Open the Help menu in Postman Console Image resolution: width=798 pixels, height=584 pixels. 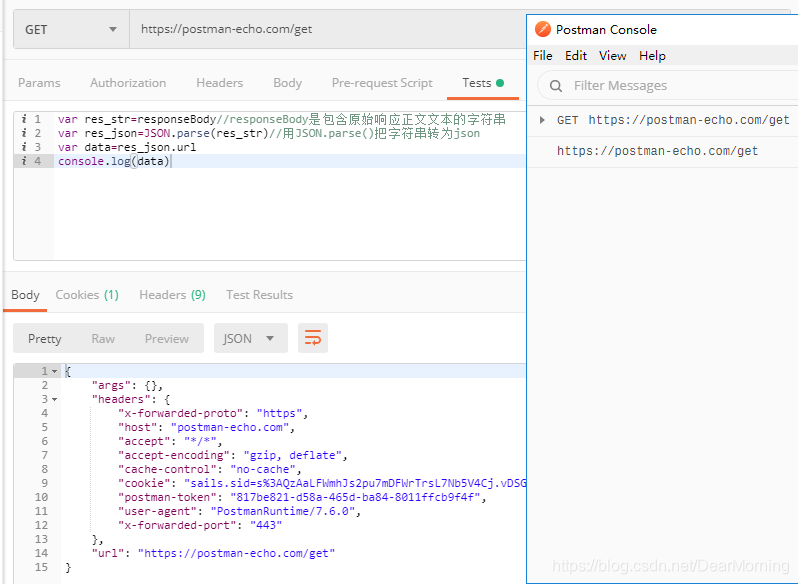point(652,56)
